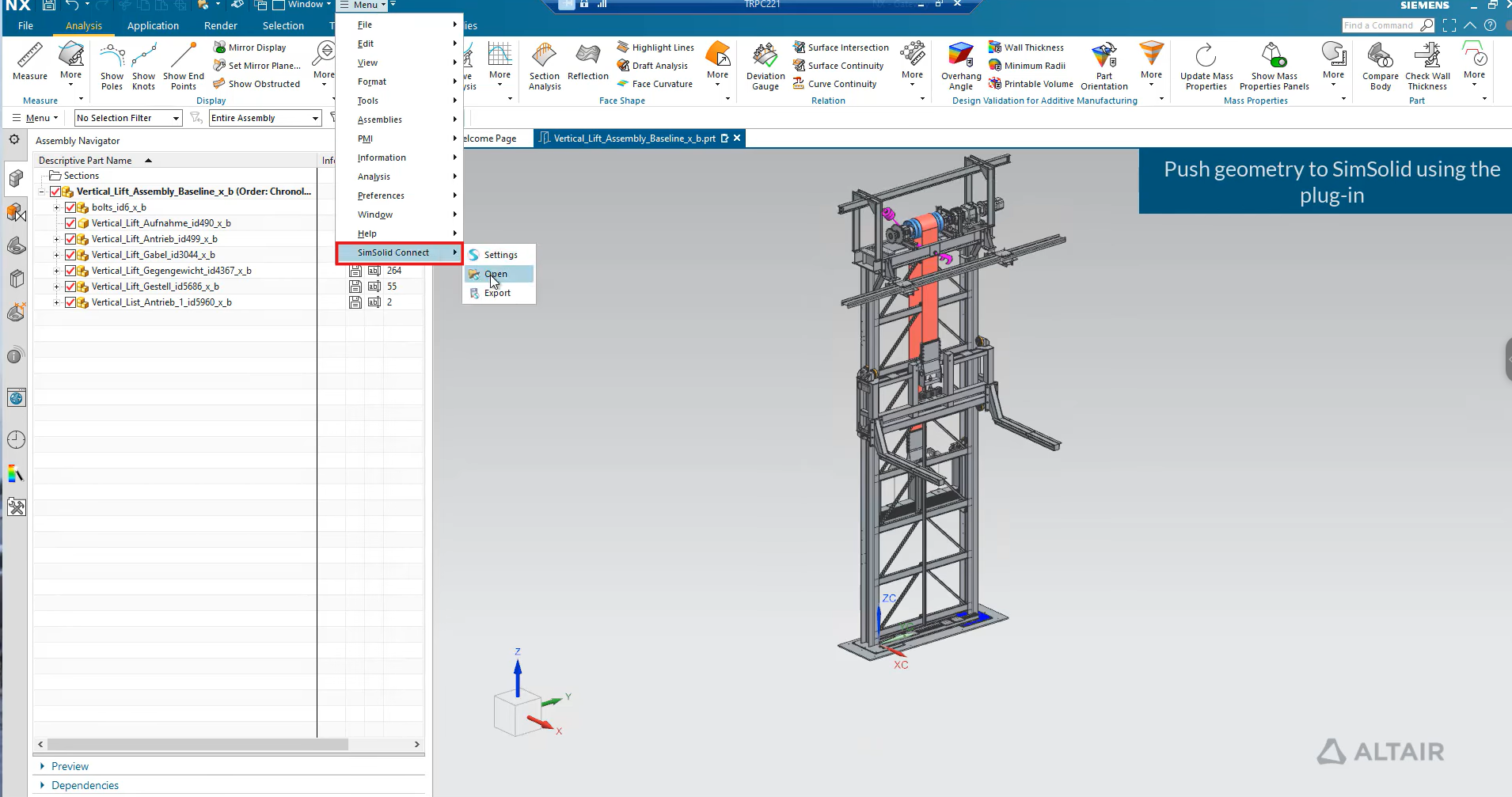This screenshot has width=1512, height=797.
Task: Open the Minimum Radii tool
Action: [x=1028, y=66]
